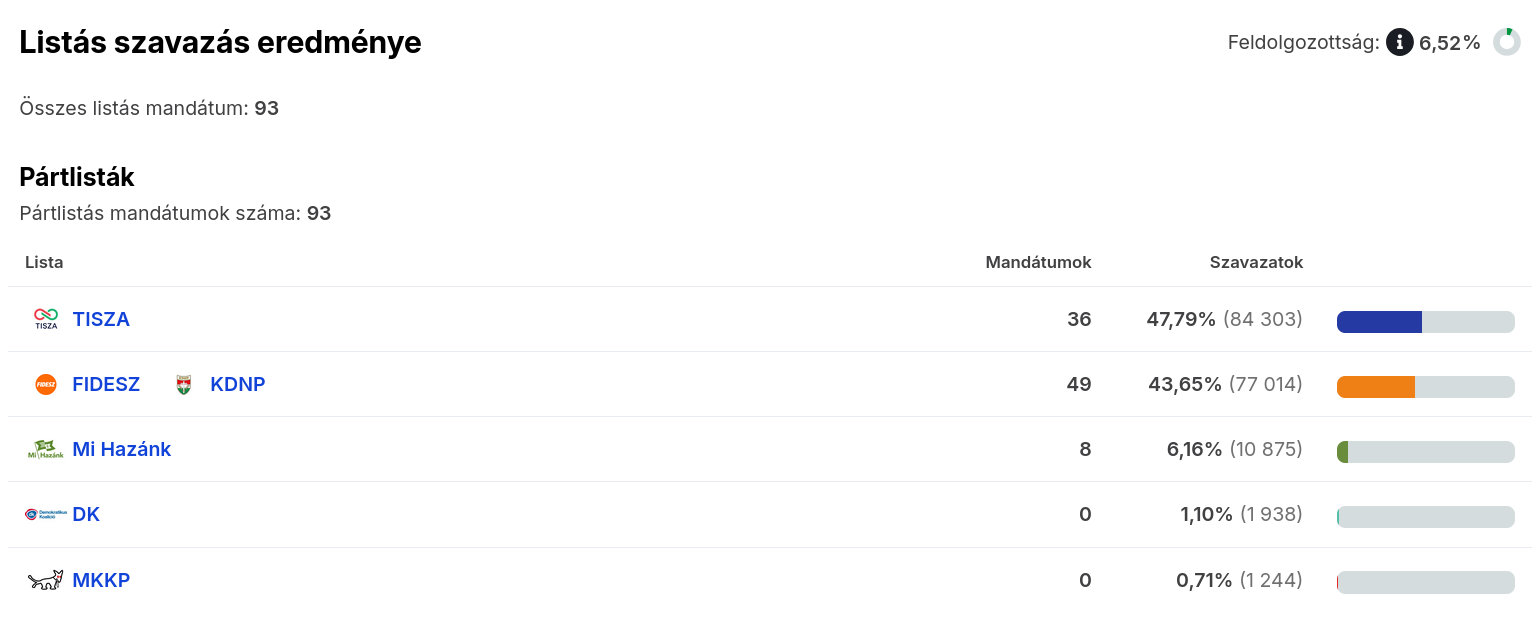The image size is (1539, 635).
Task: Click the Lista column header
Action: point(44,262)
